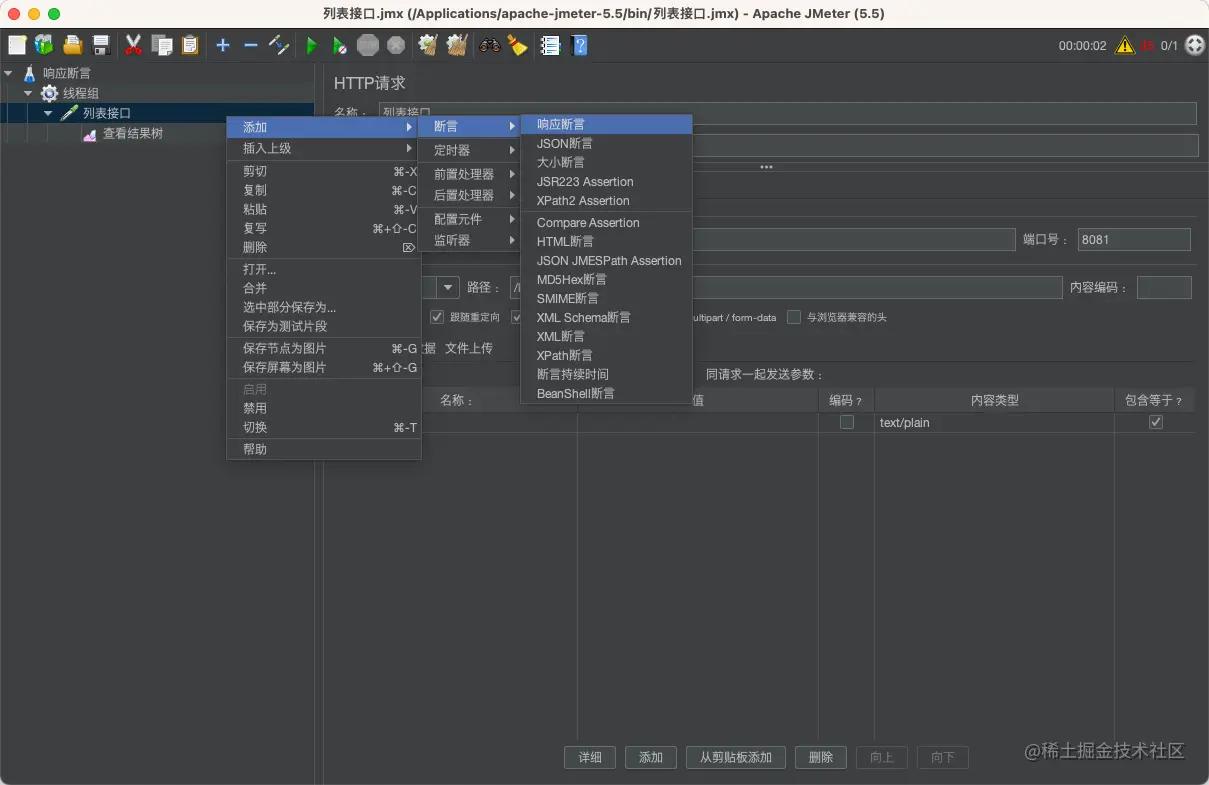Screen dimensions: 1209x785
Task: Clear all results with double broom icon
Action: (x=457, y=45)
